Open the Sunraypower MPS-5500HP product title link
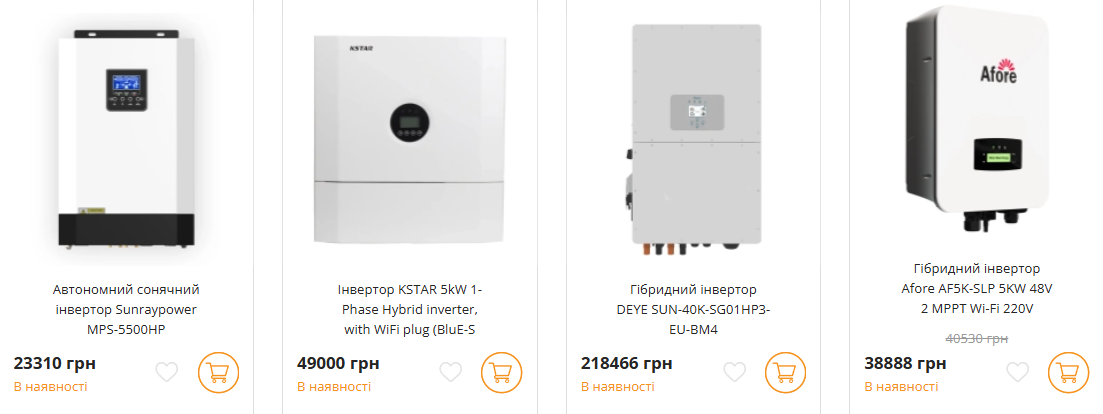 coord(126,308)
